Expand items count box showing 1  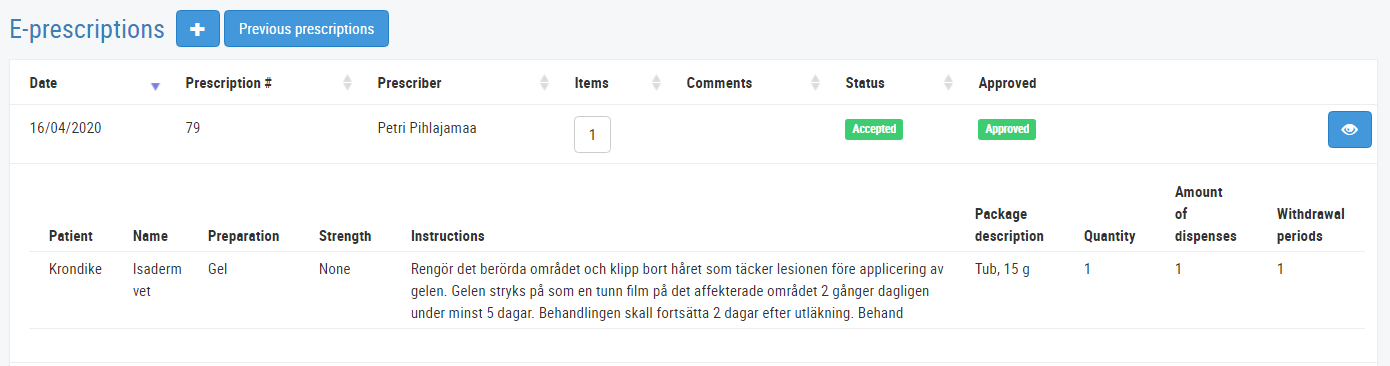click(592, 135)
